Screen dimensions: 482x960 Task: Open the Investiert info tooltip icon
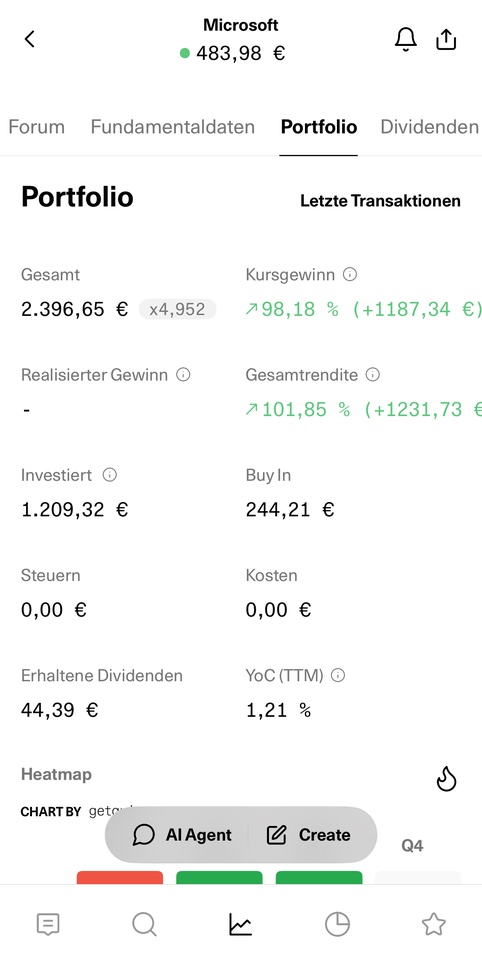click(x=110, y=474)
